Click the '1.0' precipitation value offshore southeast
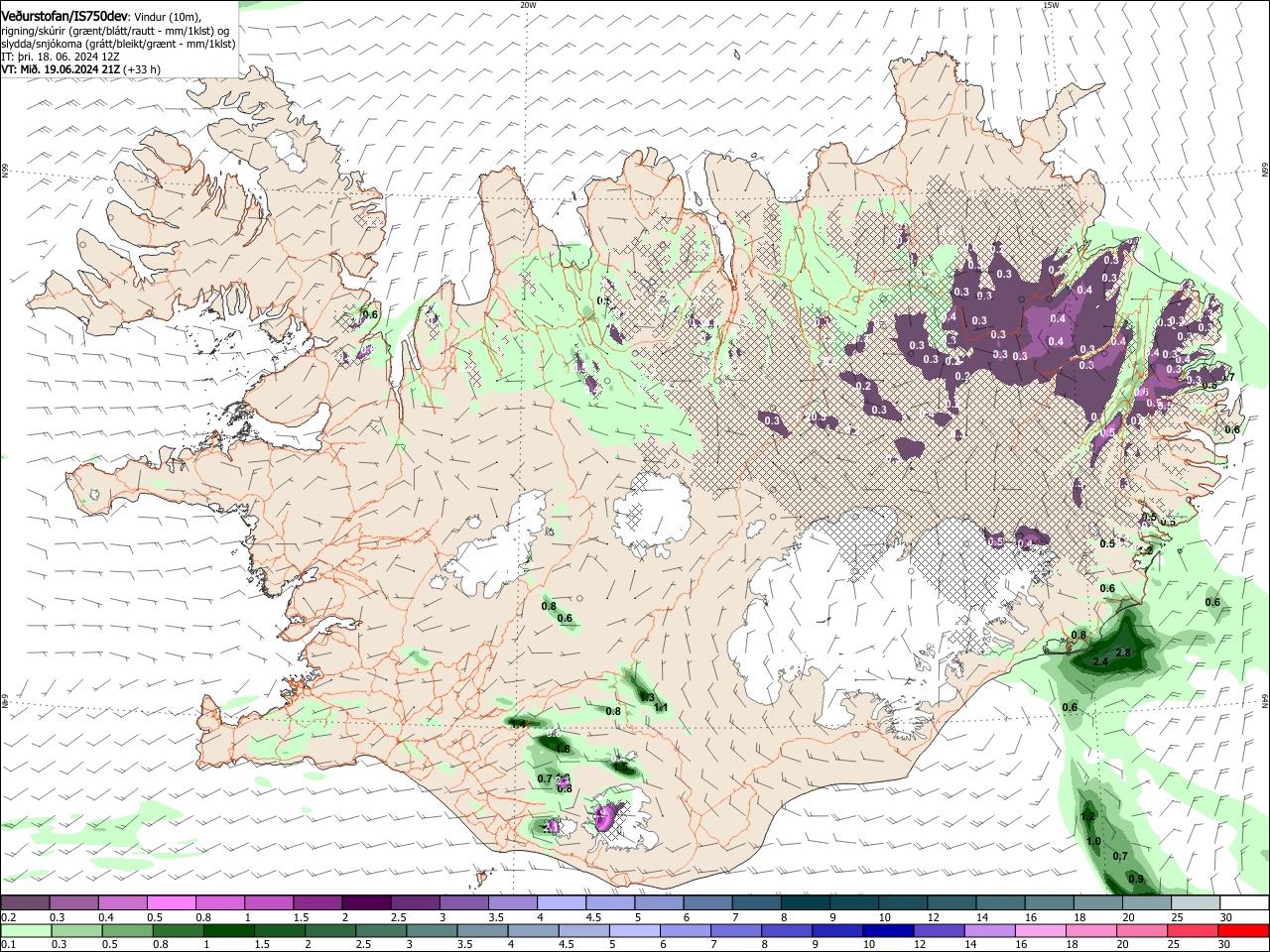This screenshot has height=952, width=1270. pos(1093,841)
